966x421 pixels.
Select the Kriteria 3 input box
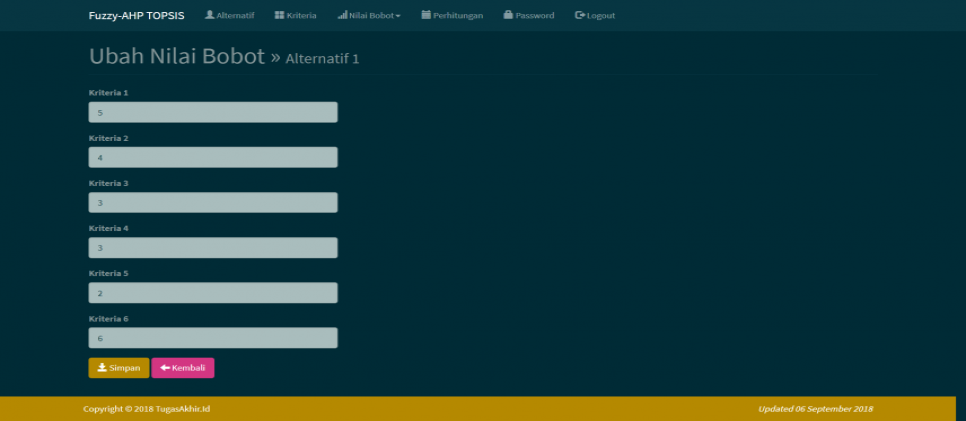coord(213,203)
